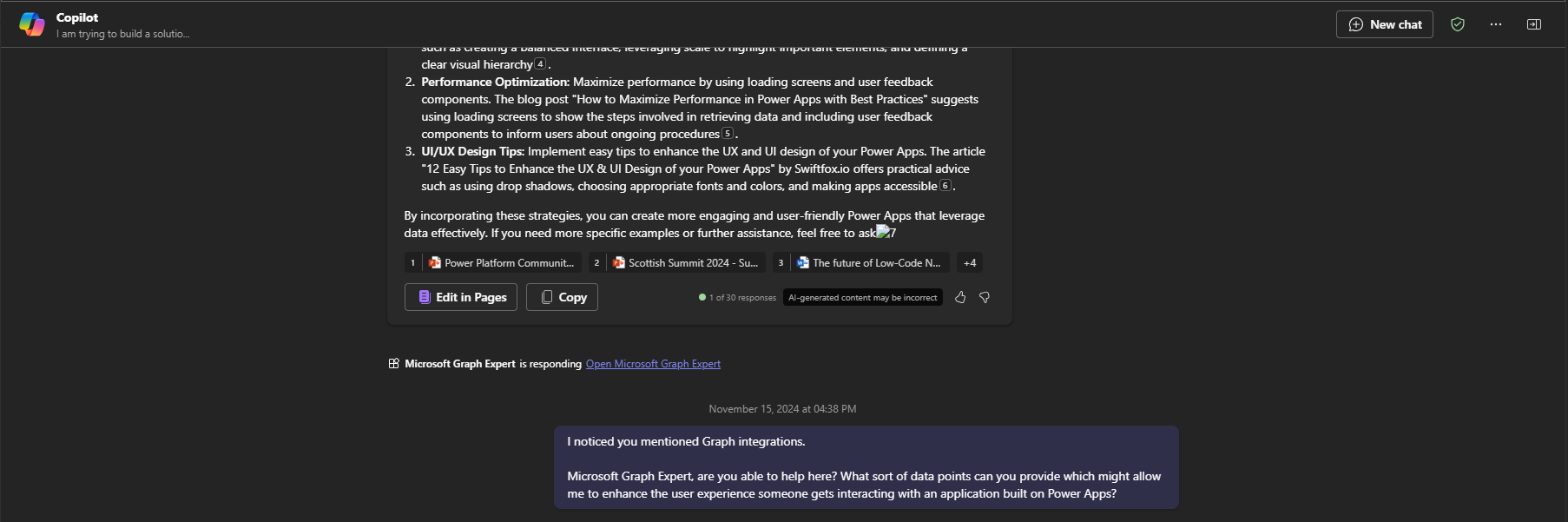The width and height of the screenshot is (1568, 522).
Task: Click the Microsoft Graph Expert agent icon
Action: coord(394,364)
